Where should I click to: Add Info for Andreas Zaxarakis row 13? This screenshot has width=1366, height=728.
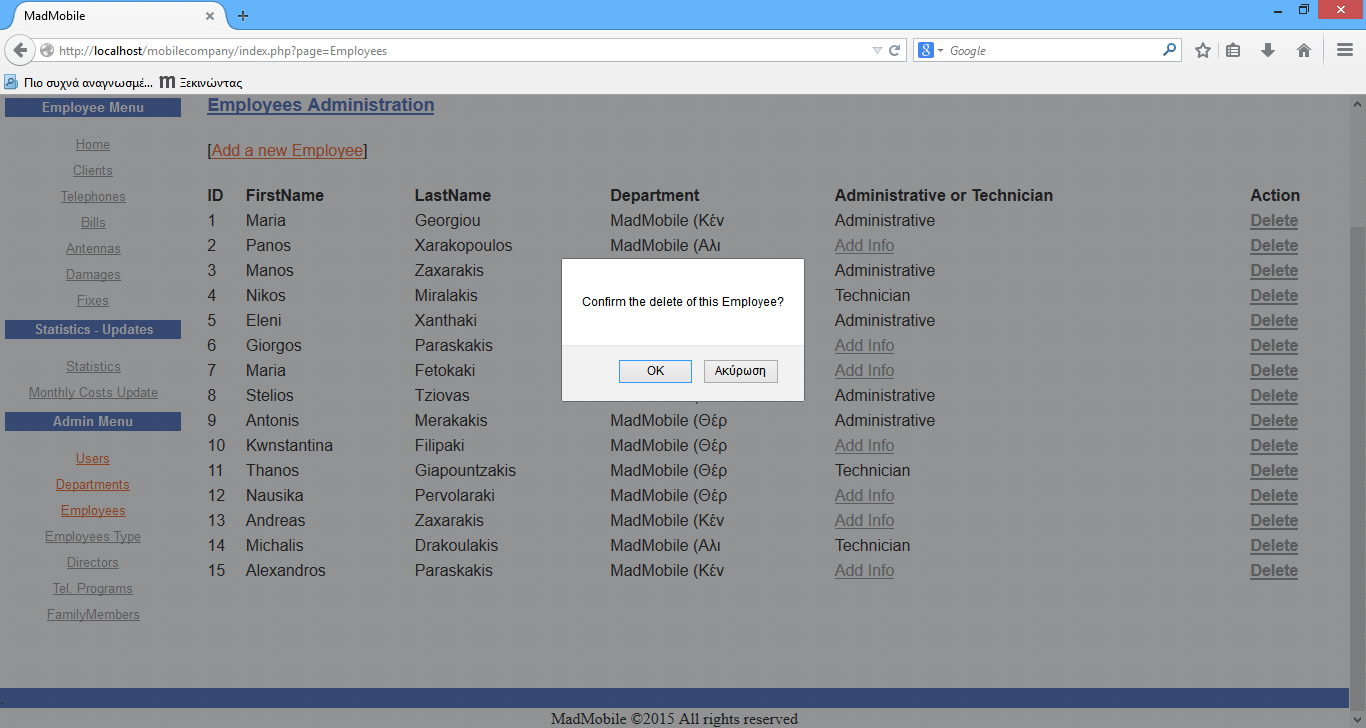[x=864, y=521]
